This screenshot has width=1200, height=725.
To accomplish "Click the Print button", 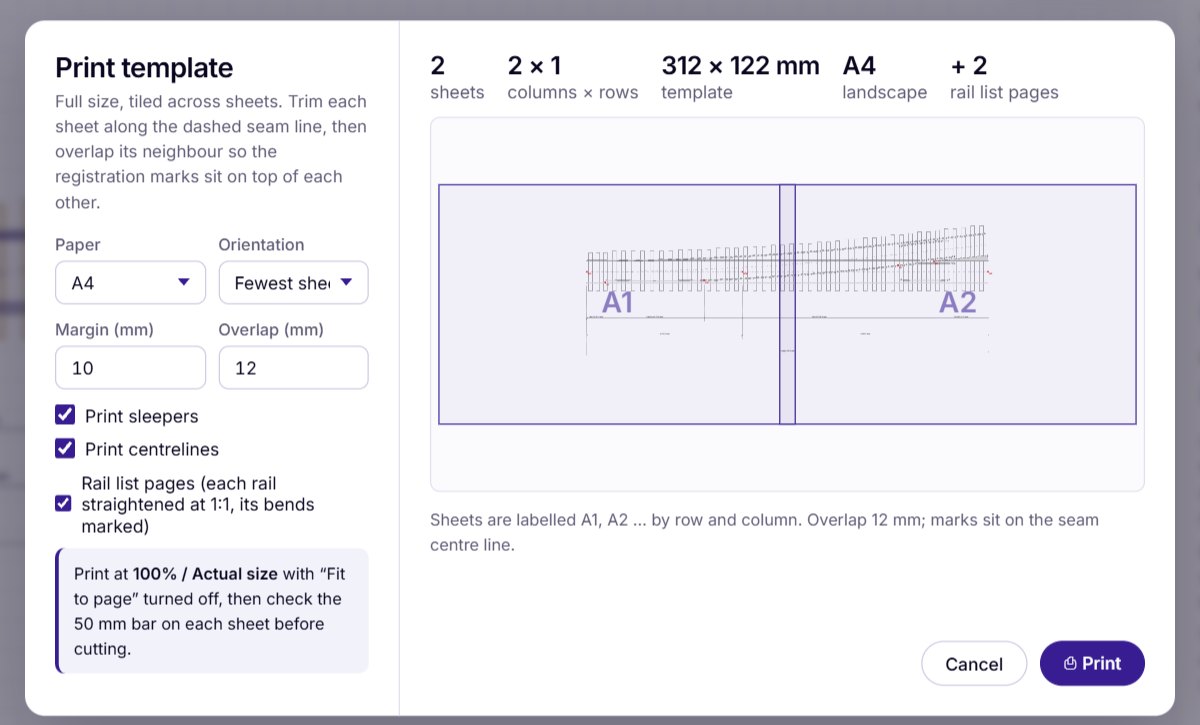I will click(x=1092, y=663).
